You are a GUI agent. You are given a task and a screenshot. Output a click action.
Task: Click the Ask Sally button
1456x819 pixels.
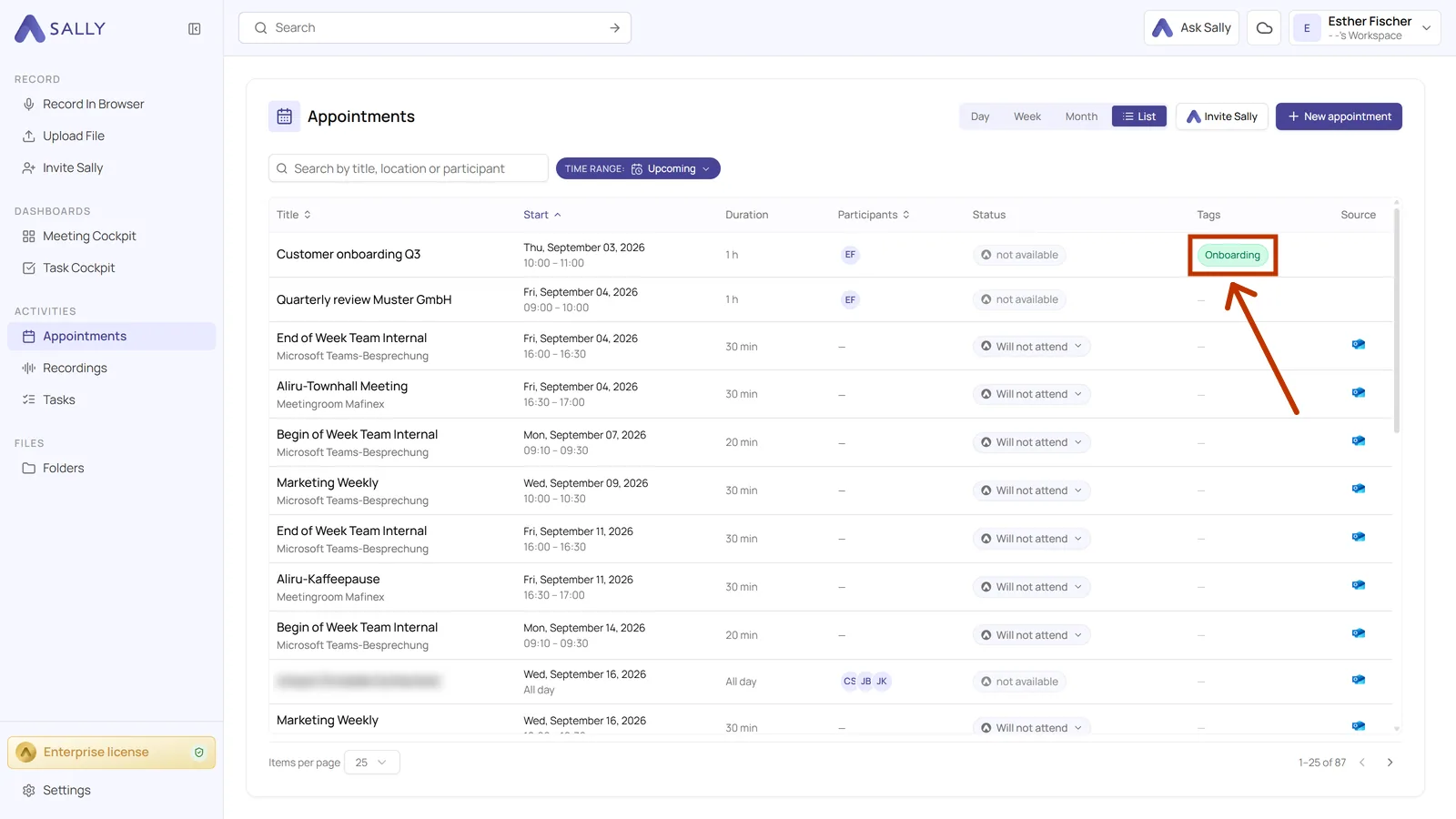pyautogui.click(x=1191, y=28)
